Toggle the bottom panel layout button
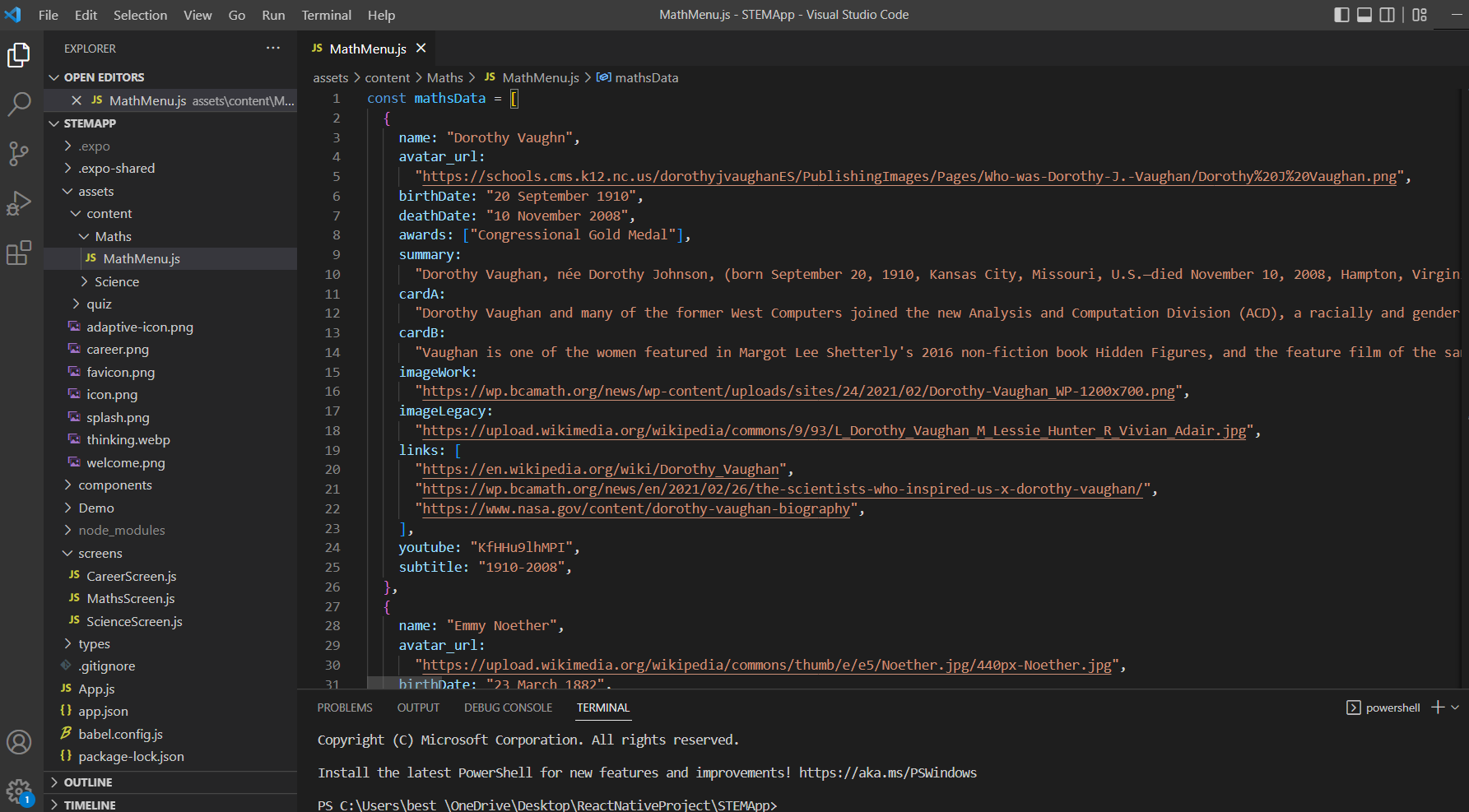Screen dimensions: 1469x812 (x=1364, y=15)
